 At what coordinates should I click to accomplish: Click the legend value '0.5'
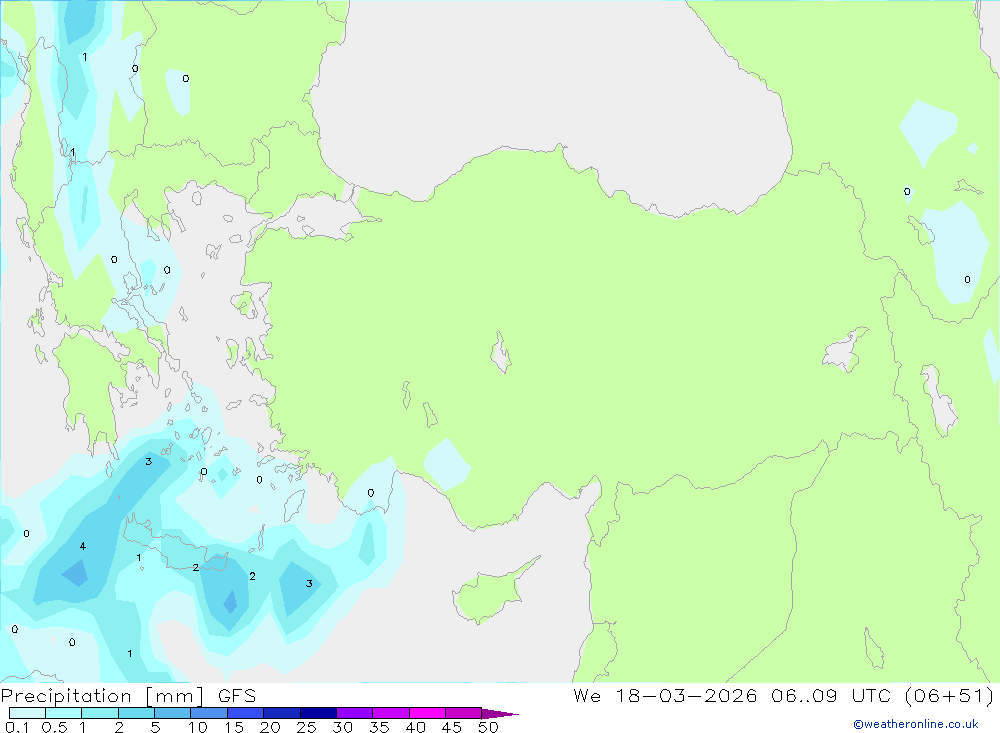pos(54,727)
